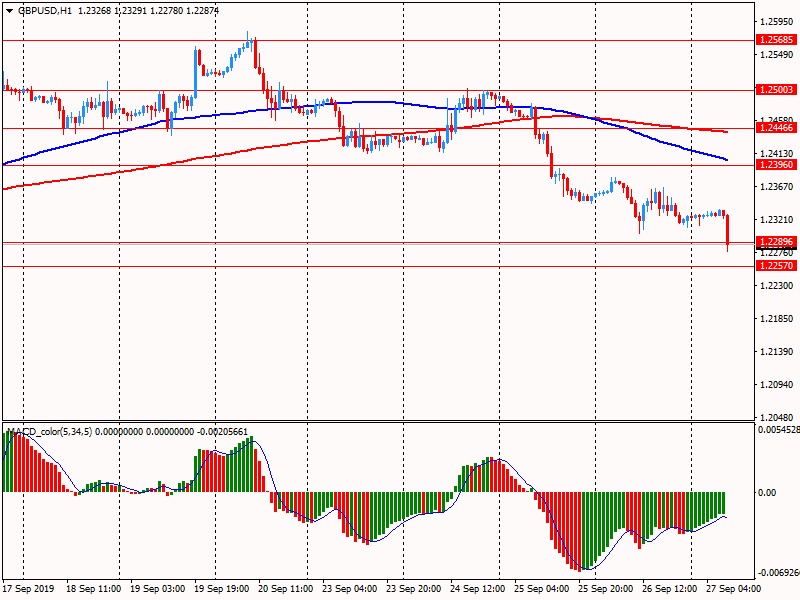The image size is (800, 600).
Task: Select the 25 Sep 20:00 time axis label
Action: coord(606,589)
